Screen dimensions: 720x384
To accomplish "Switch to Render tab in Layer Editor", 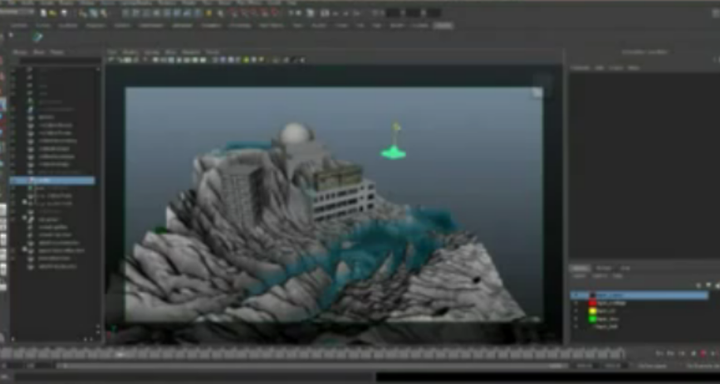I will pyautogui.click(x=603, y=268).
